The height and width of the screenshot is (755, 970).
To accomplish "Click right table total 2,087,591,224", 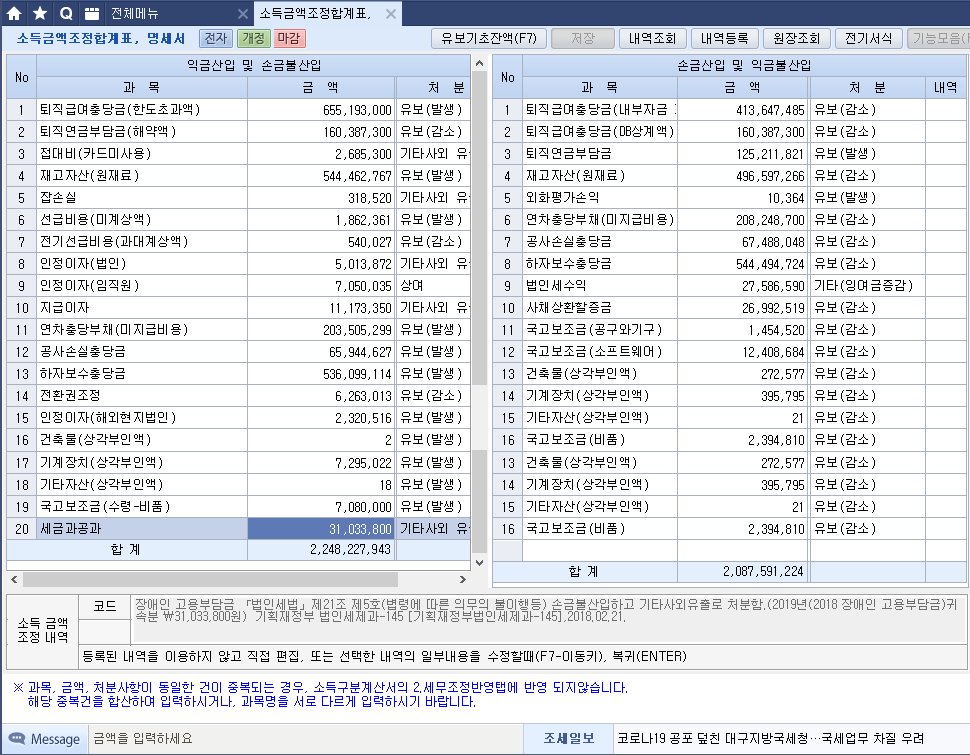I will pyautogui.click(x=743, y=571).
